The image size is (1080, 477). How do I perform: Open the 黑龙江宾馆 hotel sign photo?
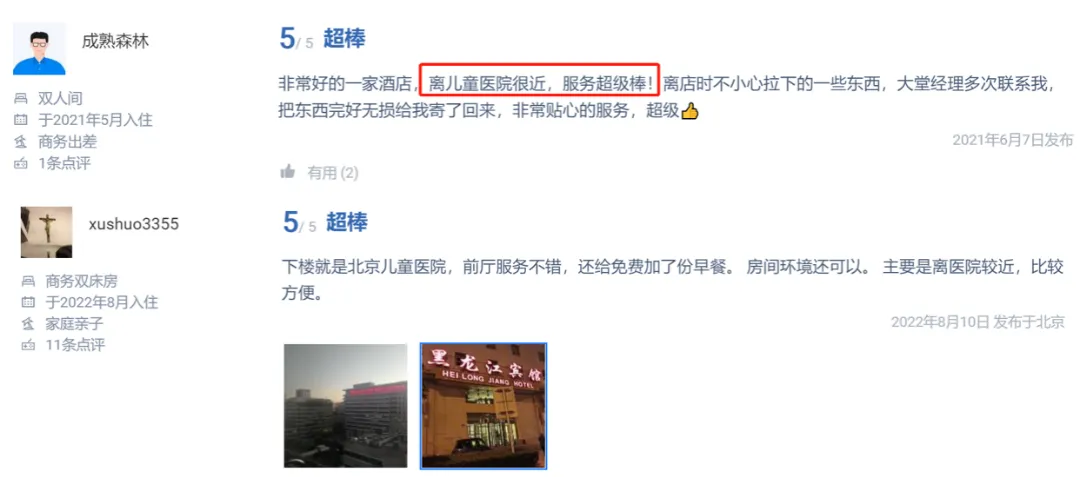[x=484, y=406]
